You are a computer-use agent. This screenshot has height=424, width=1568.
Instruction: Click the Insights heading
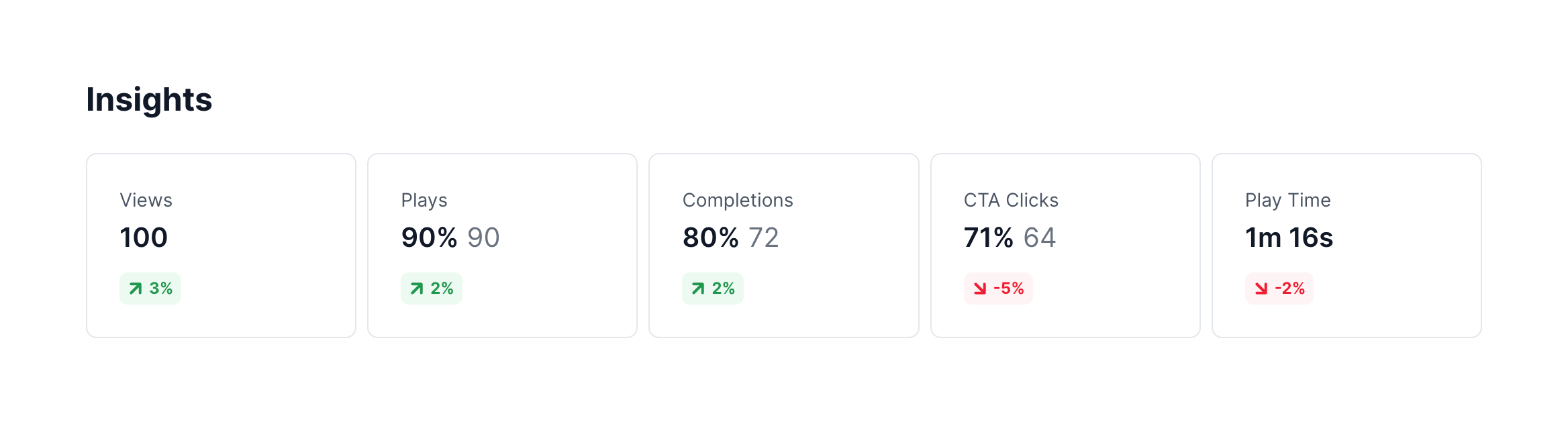point(149,100)
